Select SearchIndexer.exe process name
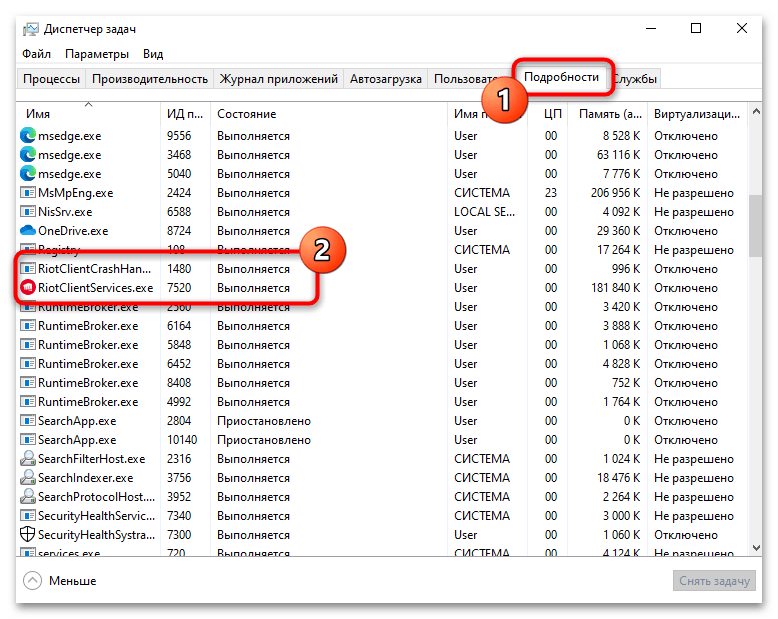This screenshot has height=619, width=778. 86,478
